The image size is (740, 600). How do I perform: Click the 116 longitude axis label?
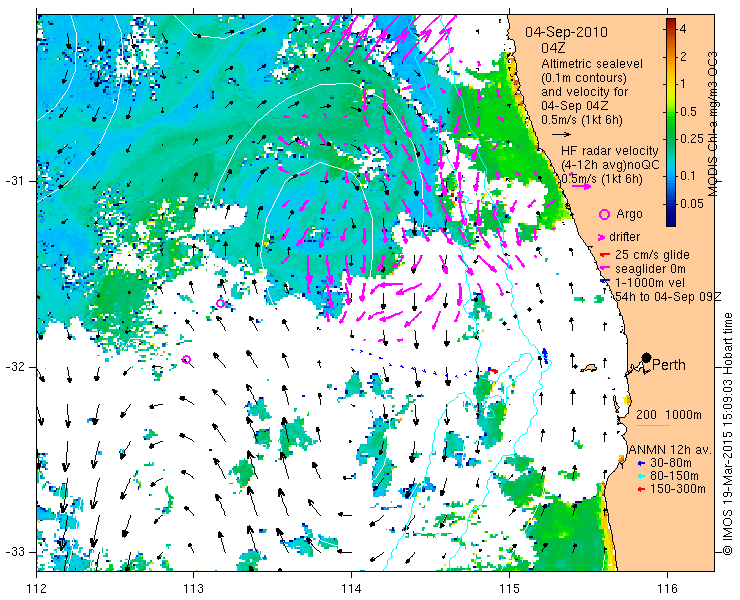click(667, 589)
